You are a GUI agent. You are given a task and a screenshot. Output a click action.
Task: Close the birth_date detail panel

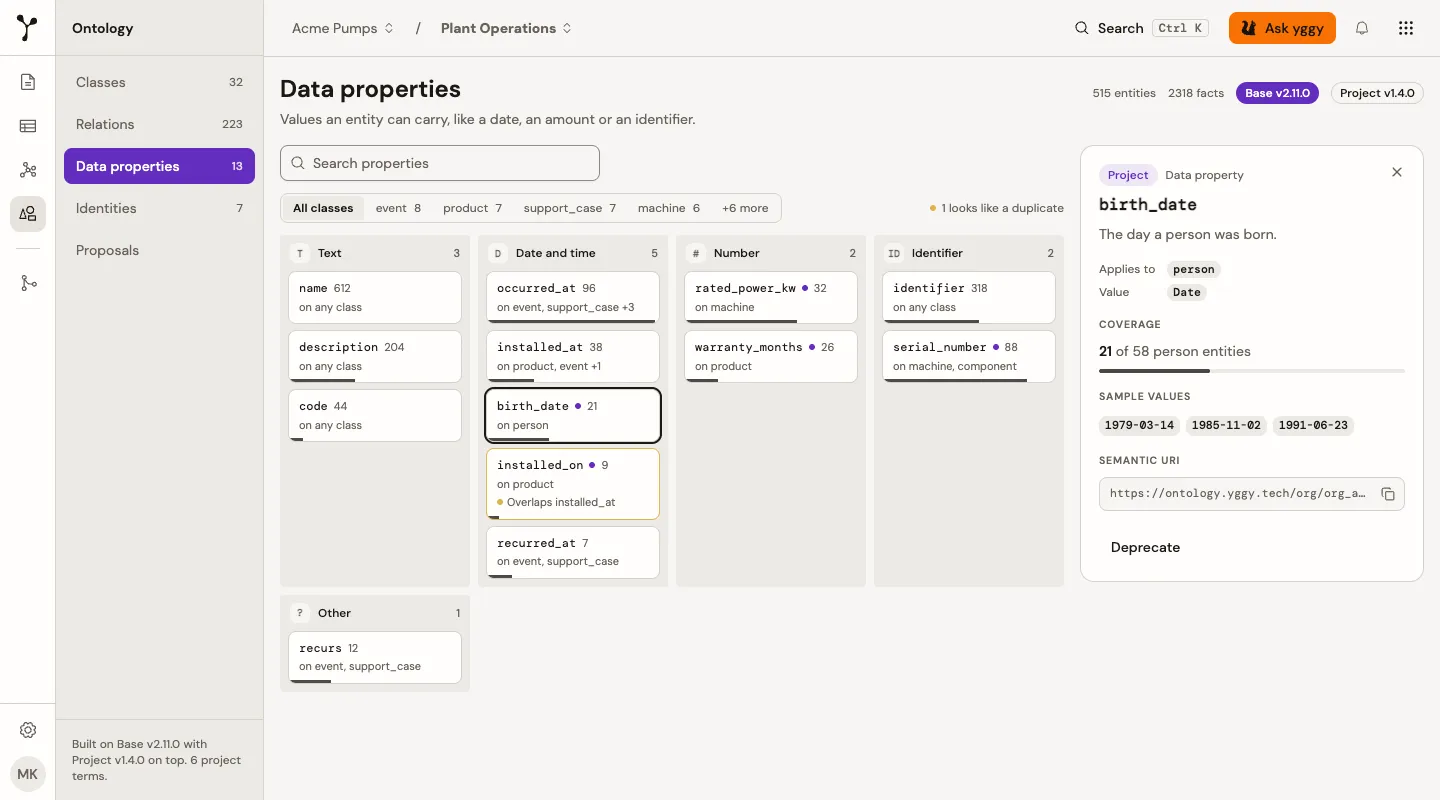coord(1397,172)
